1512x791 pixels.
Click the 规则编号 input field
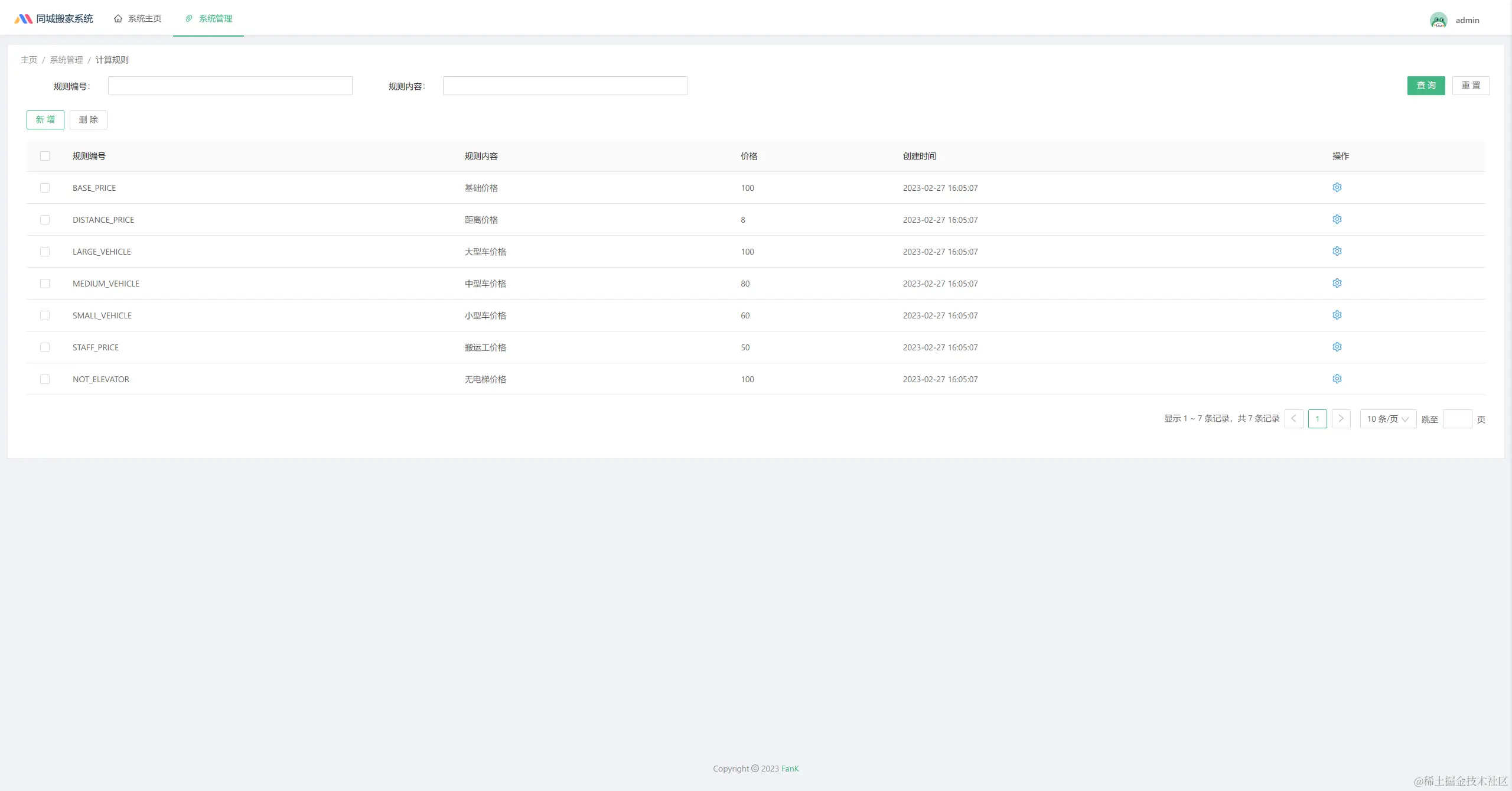(230, 86)
